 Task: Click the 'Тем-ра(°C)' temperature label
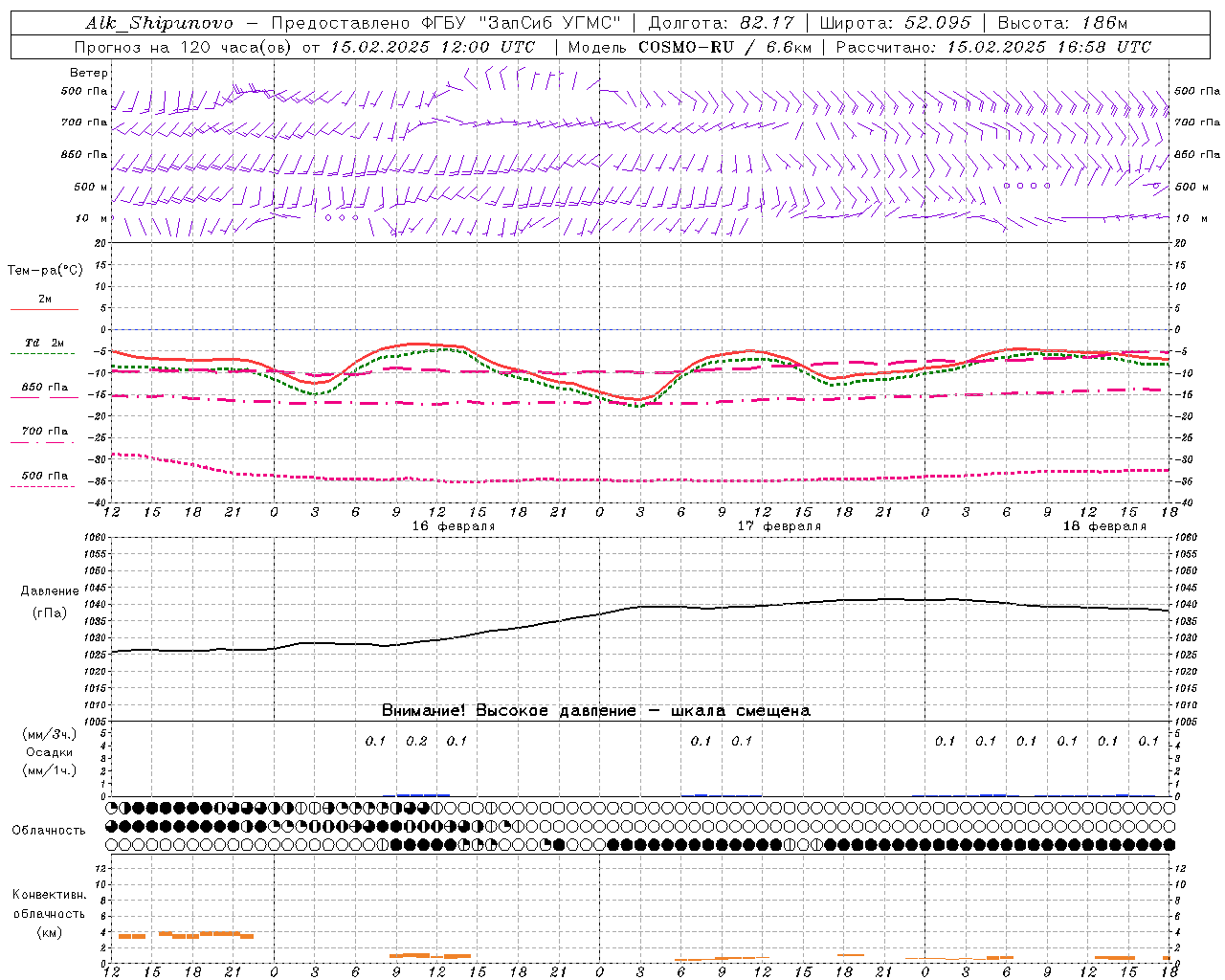pyautogui.click(x=45, y=270)
